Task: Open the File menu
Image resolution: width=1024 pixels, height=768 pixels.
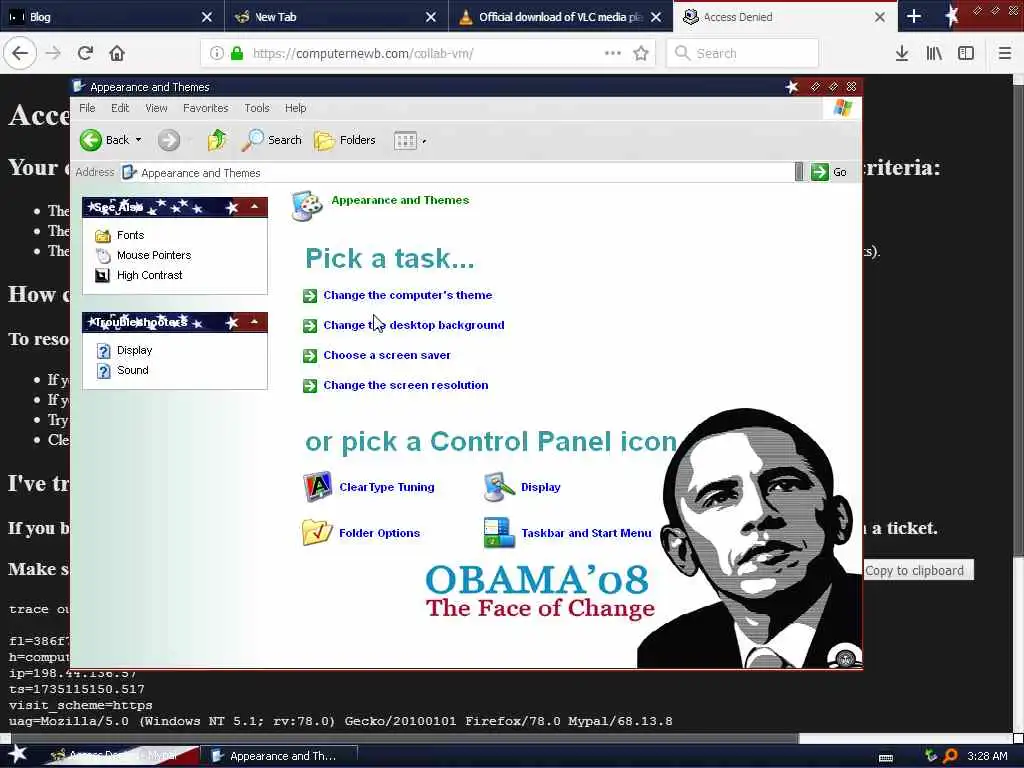Action: pyautogui.click(x=87, y=108)
